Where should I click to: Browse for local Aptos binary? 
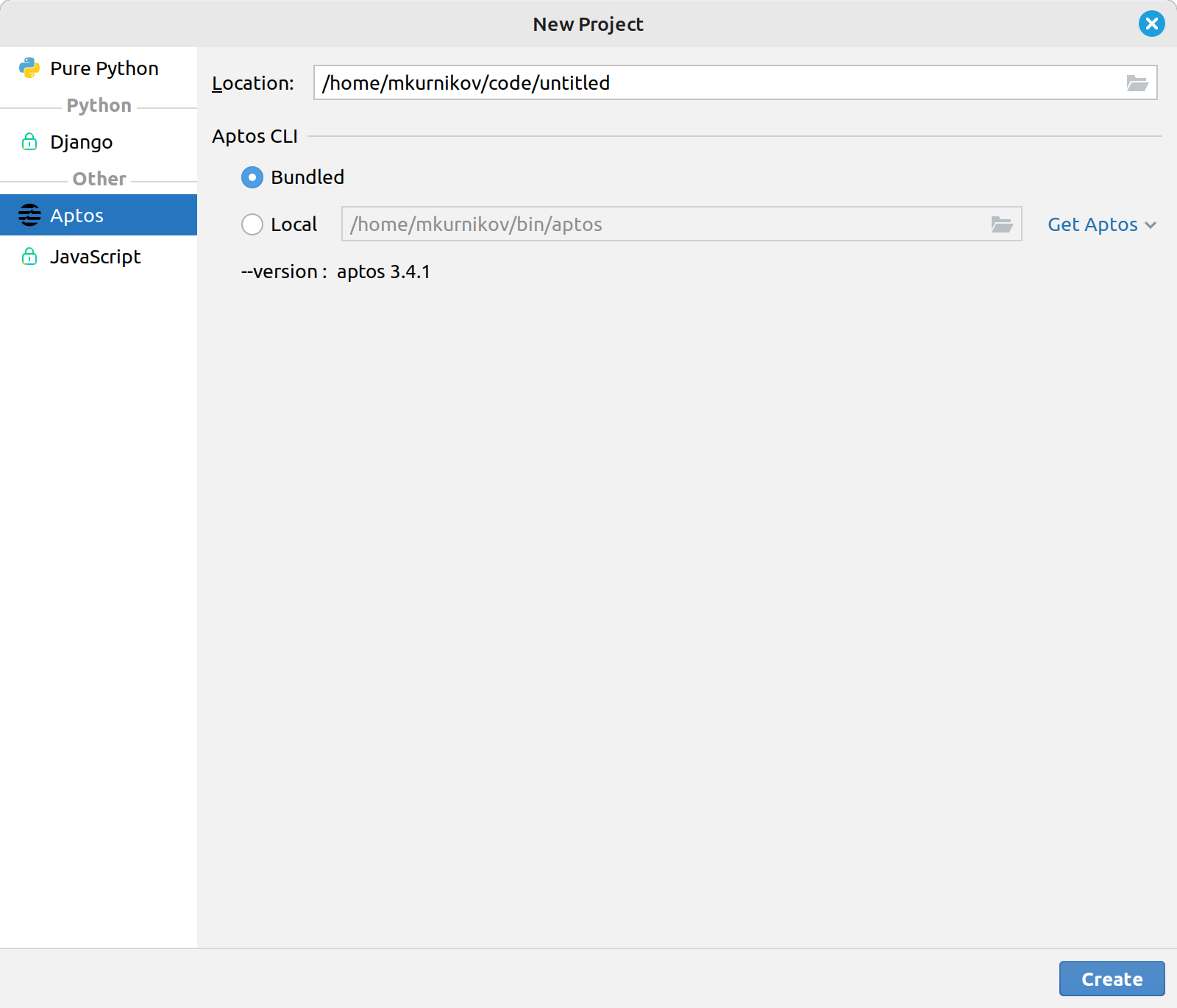click(x=1002, y=224)
